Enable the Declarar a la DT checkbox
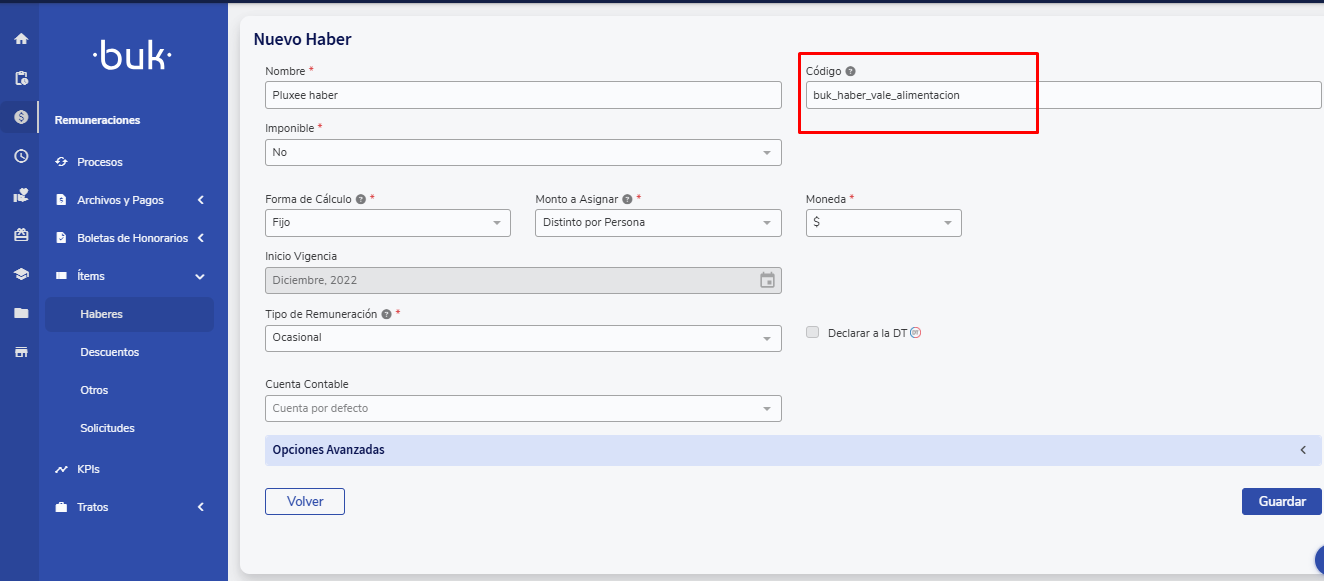Viewport: 1324px width, 581px height. click(812, 333)
